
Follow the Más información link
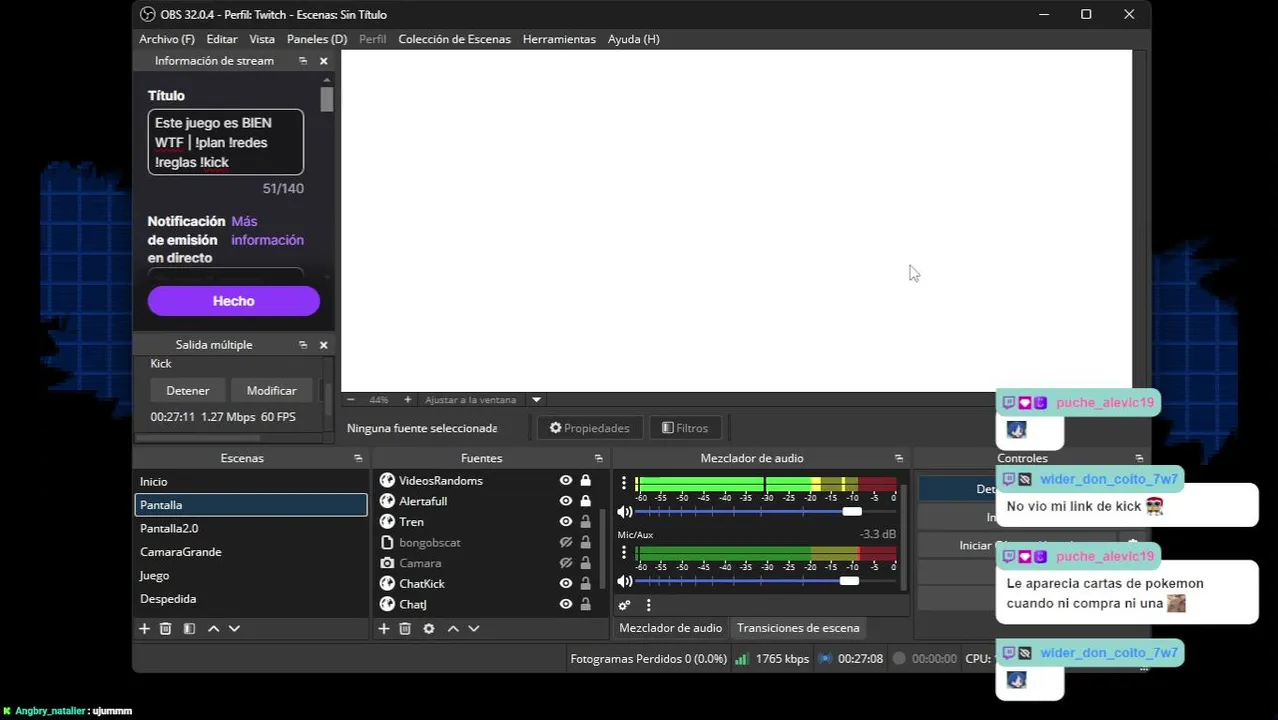point(267,231)
